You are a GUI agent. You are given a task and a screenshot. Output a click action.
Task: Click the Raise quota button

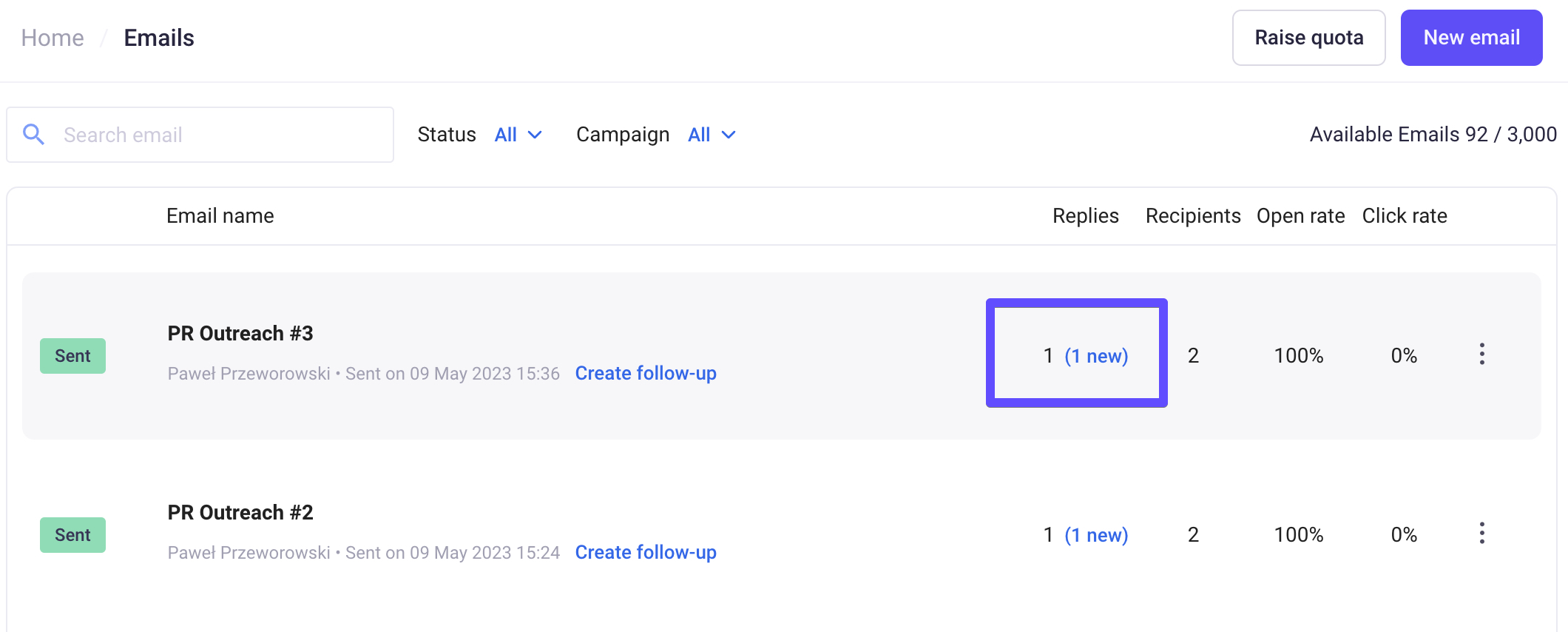coord(1308,38)
